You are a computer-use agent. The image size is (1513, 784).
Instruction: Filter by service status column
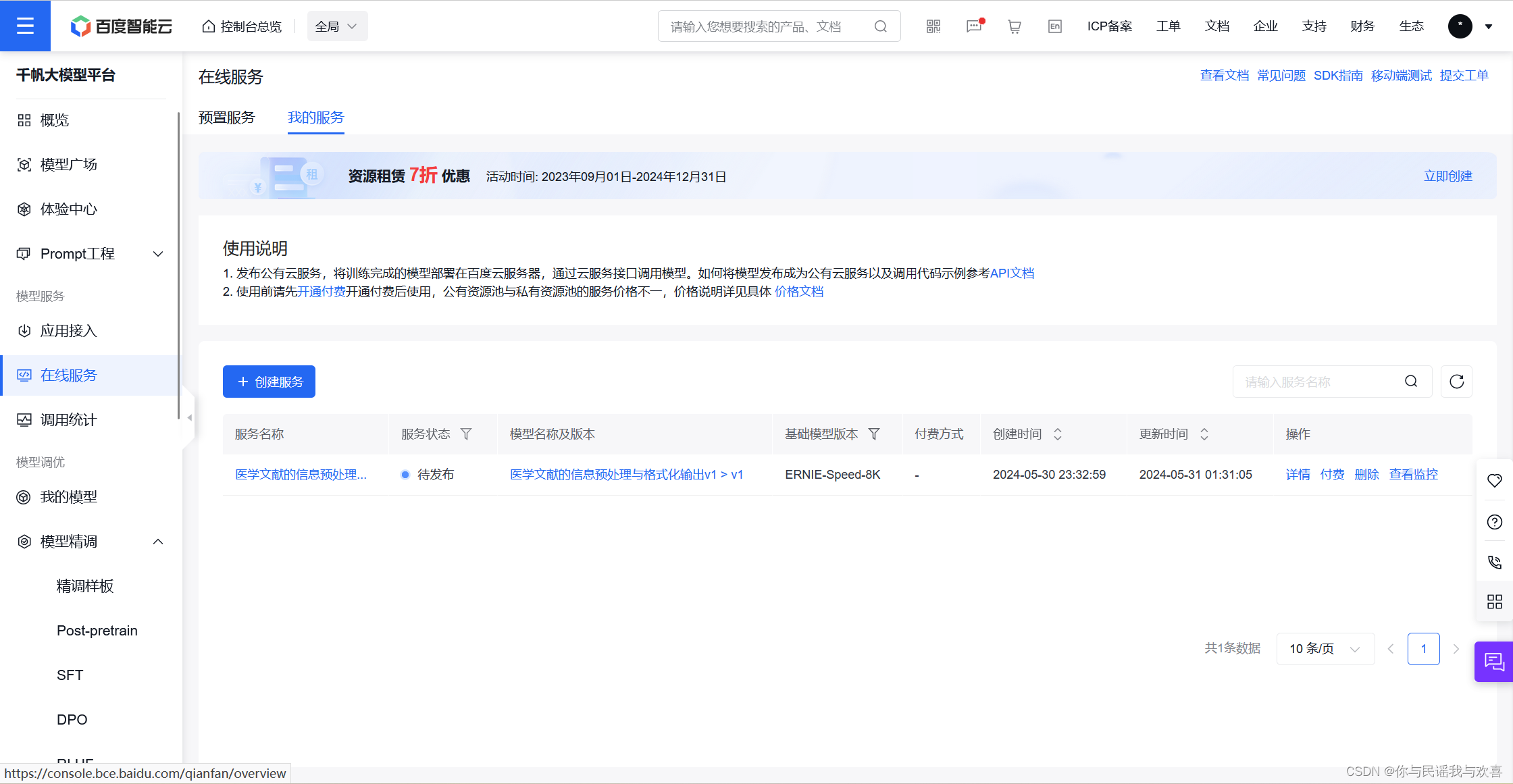[x=466, y=434]
